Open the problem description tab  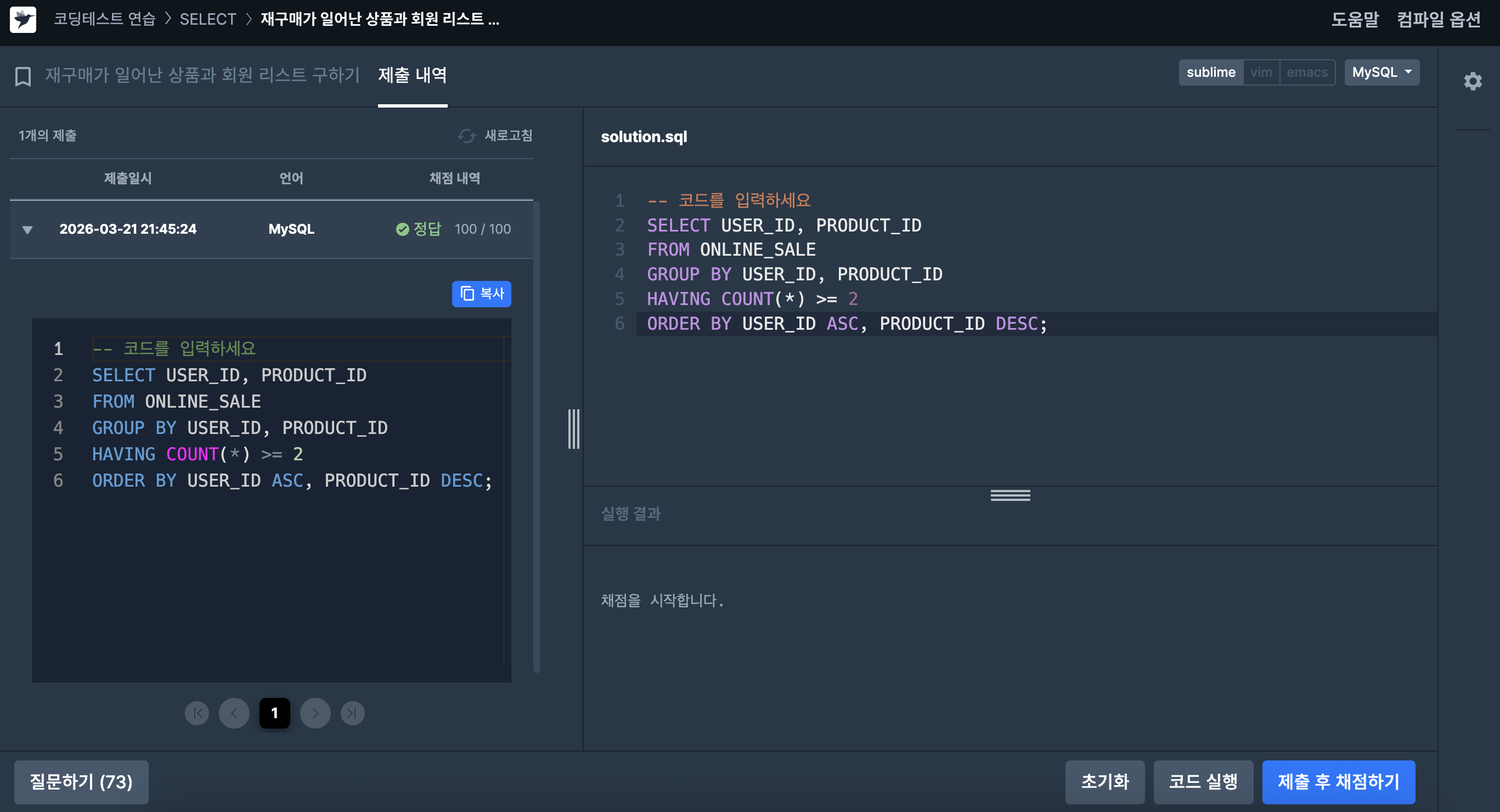click(202, 75)
